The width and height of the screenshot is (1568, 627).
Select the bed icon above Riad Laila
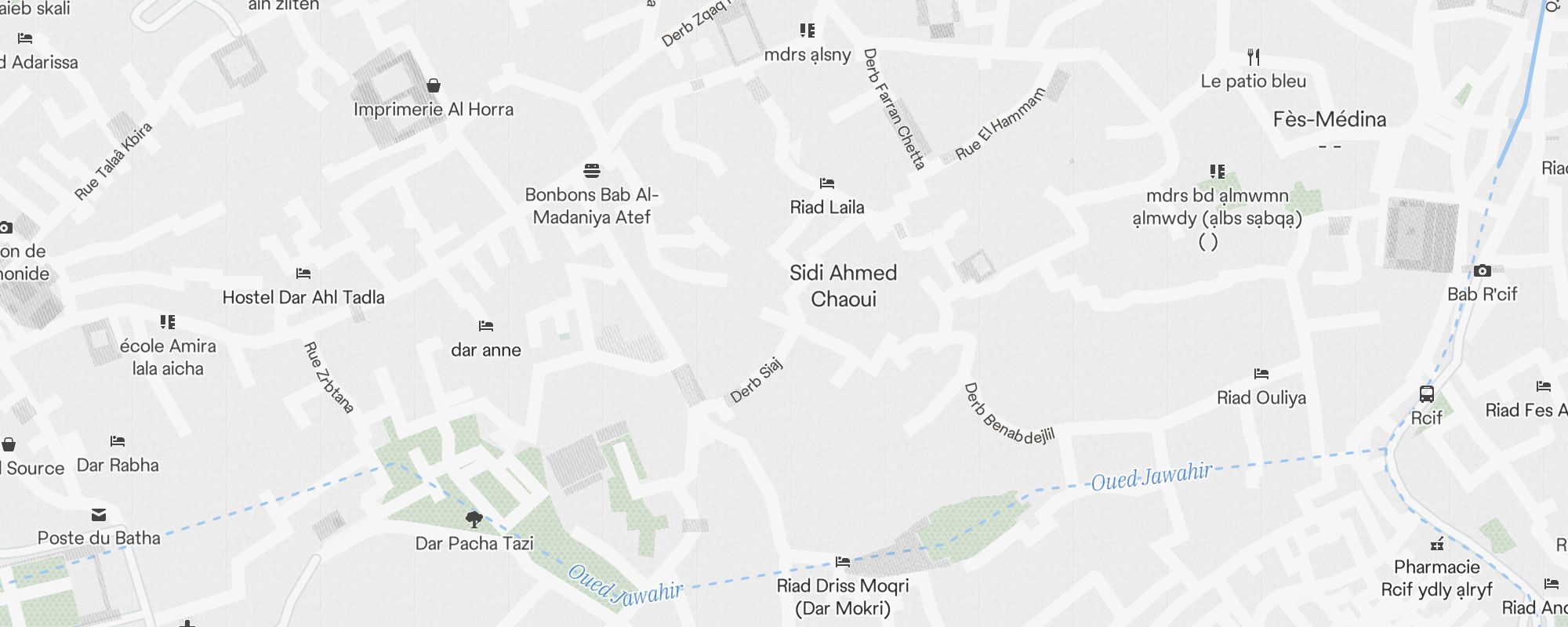point(827,183)
